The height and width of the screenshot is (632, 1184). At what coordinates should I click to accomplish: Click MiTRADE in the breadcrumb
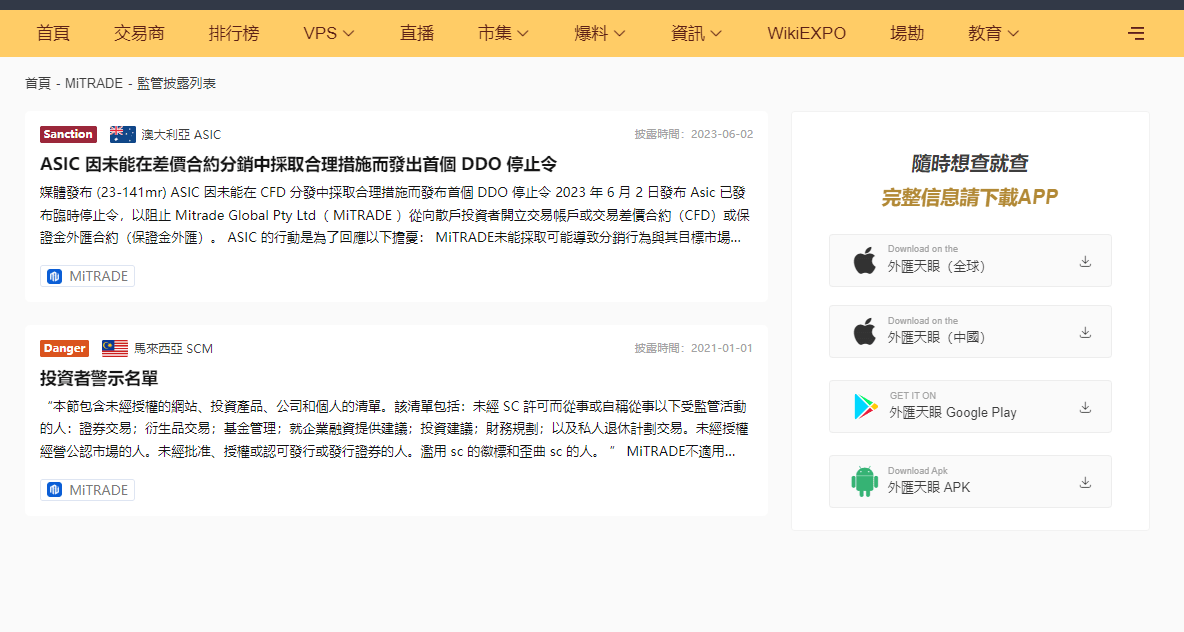[94, 83]
